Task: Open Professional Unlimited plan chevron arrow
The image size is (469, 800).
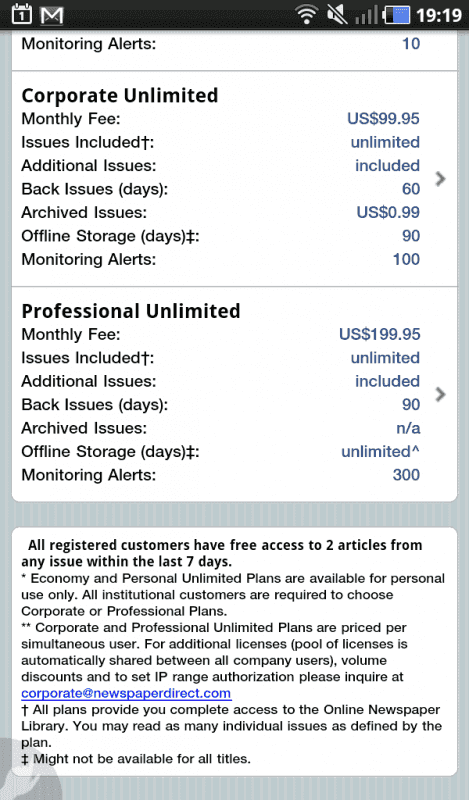Action: point(440,394)
